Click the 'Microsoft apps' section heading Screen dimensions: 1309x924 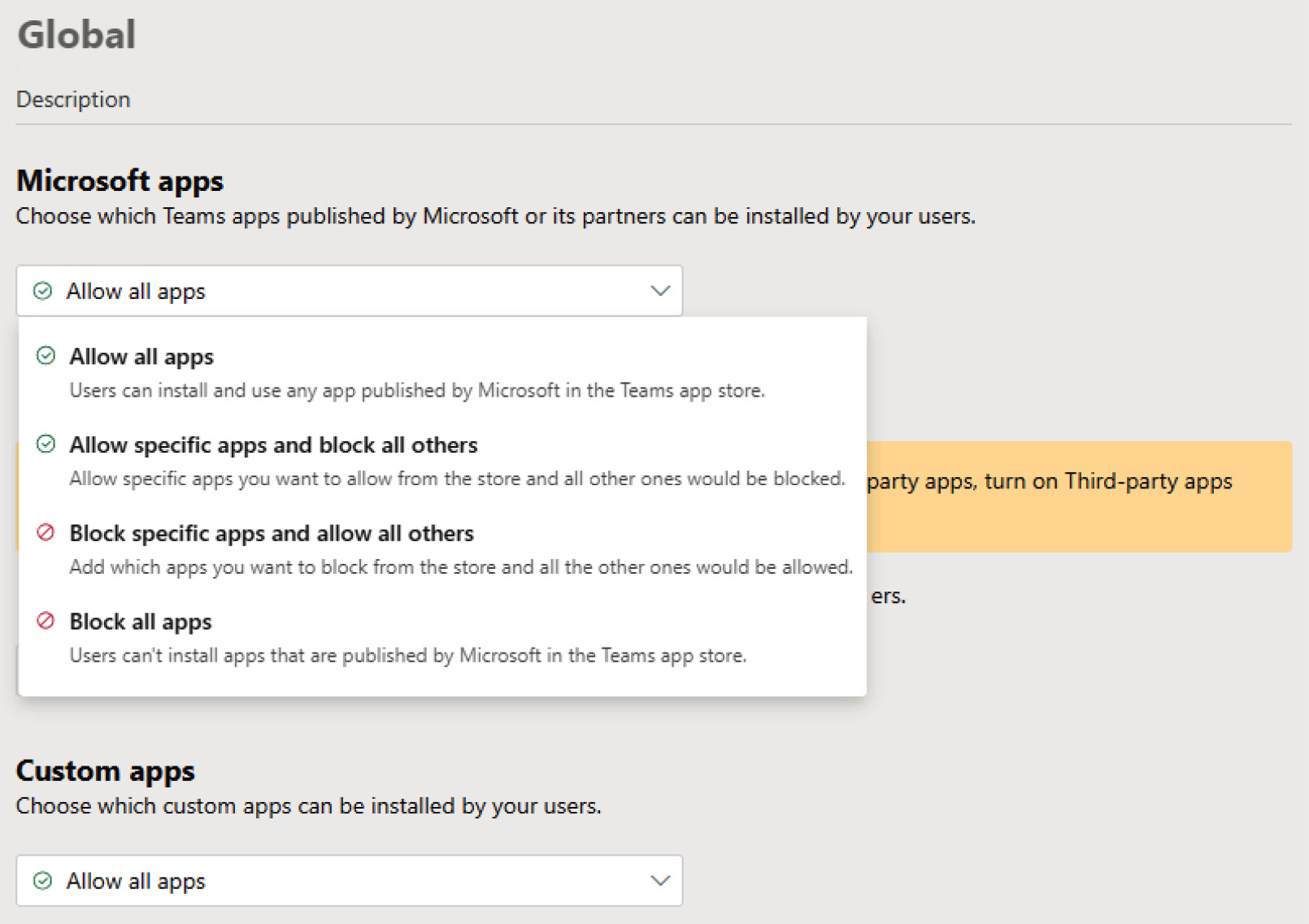pos(120,180)
